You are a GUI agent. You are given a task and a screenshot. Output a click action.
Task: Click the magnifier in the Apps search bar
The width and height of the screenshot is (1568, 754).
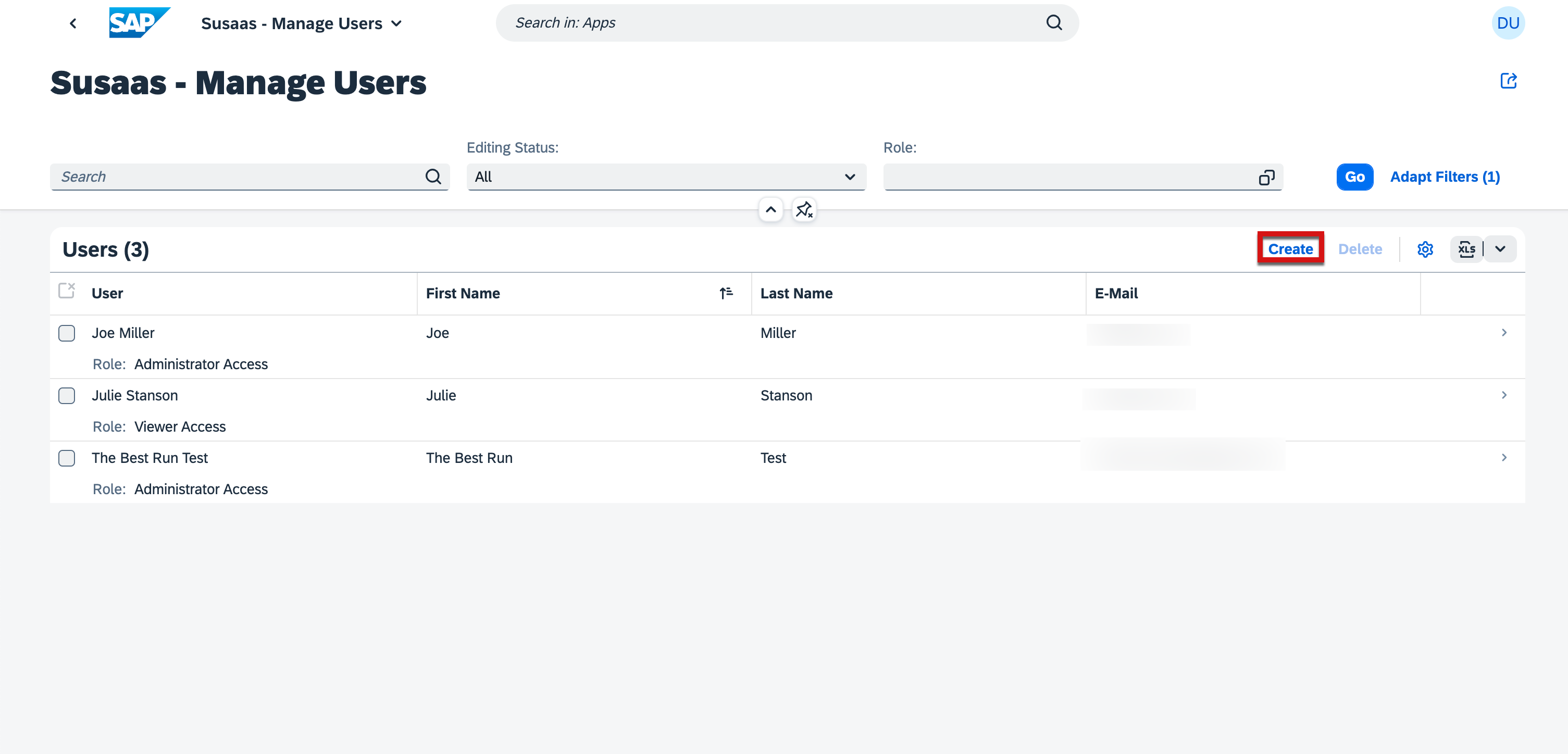click(x=1054, y=23)
